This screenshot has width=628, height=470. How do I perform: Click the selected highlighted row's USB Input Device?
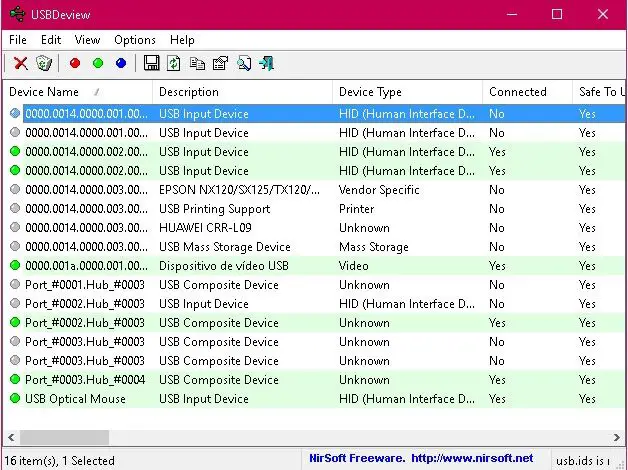click(x=203, y=114)
